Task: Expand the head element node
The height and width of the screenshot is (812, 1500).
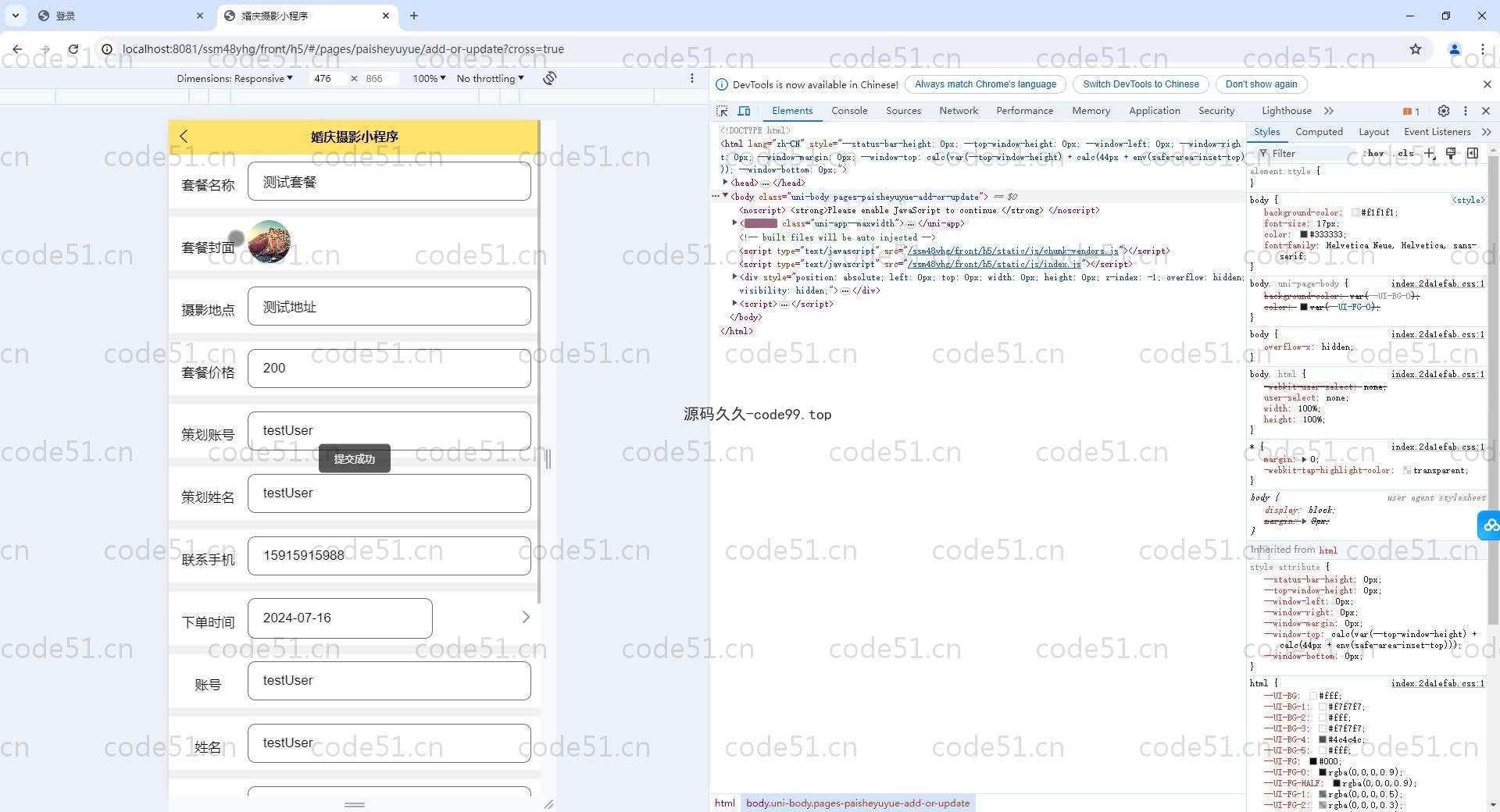Action: tap(726, 183)
